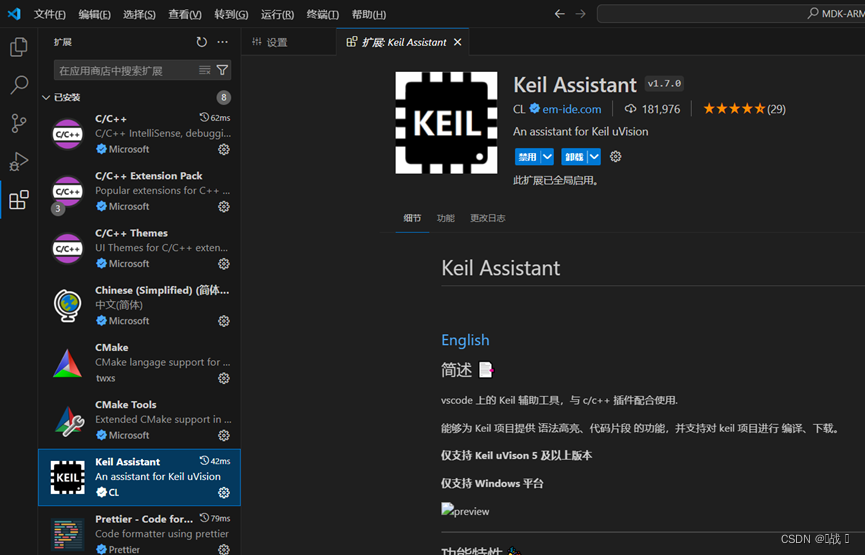Open Source Control view in activity bar
865x555 pixels.
point(19,123)
